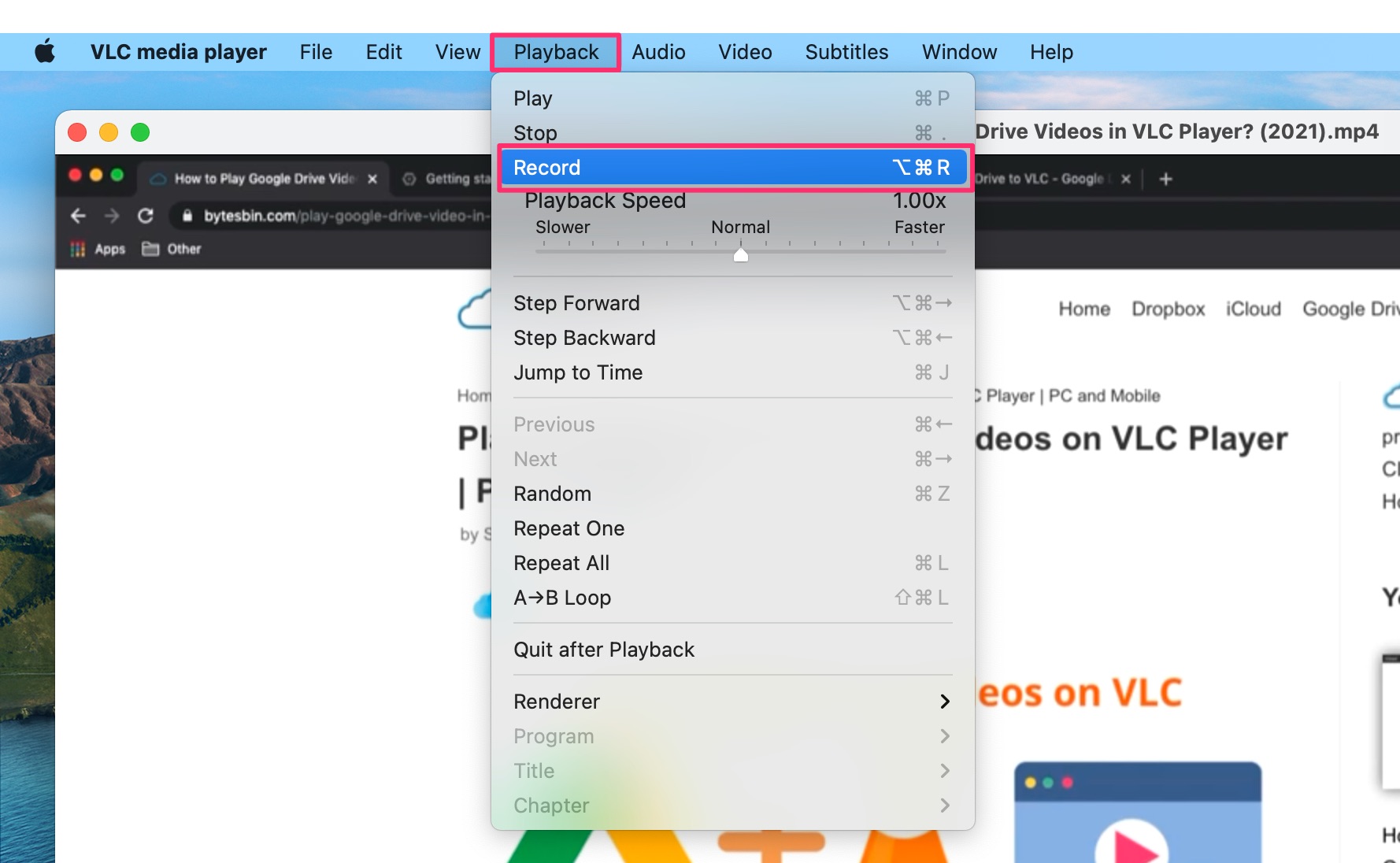The height and width of the screenshot is (863, 1400).
Task: Click the yellow minimize button of VLC window
Action: (109, 132)
